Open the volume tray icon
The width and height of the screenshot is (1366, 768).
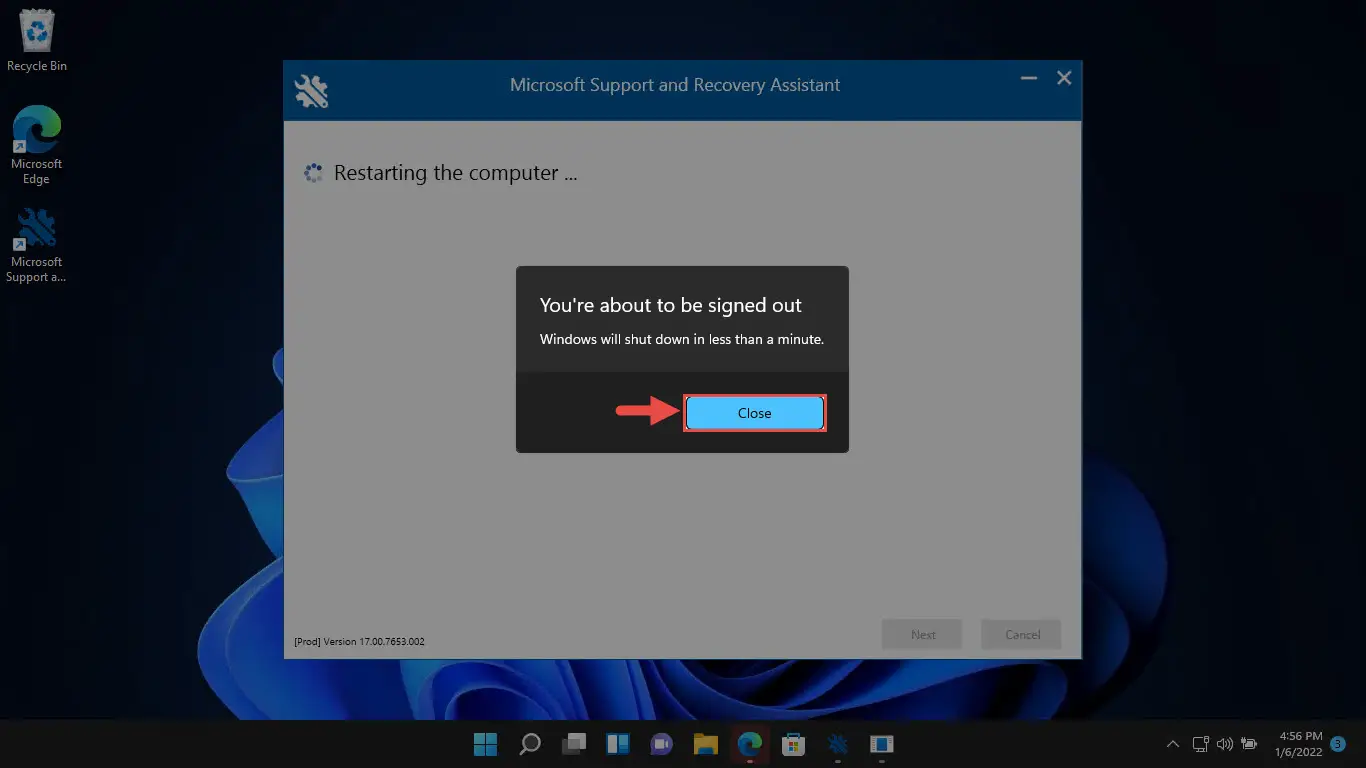pos(1225,744)
